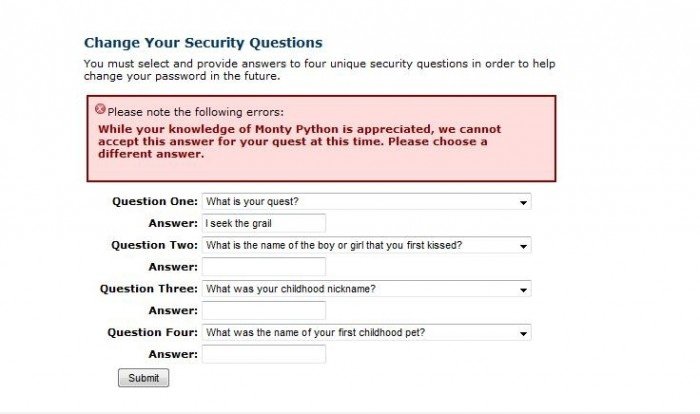Click the intro paragraph about four unique questions
The width and height of the screenshot is (700, 414).
[320, 70]
